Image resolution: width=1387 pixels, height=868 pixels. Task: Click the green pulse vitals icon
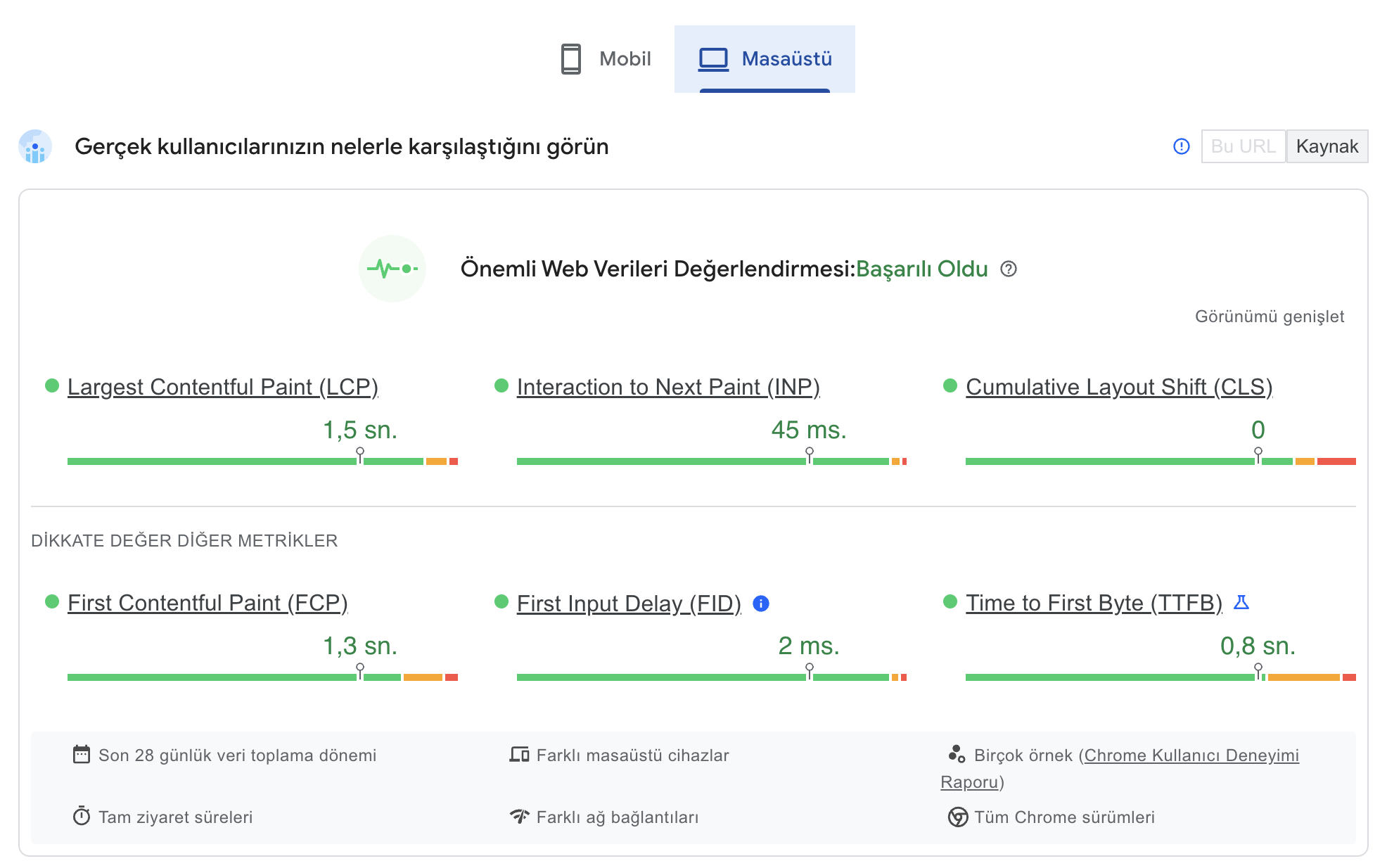[x=392, y=269]
